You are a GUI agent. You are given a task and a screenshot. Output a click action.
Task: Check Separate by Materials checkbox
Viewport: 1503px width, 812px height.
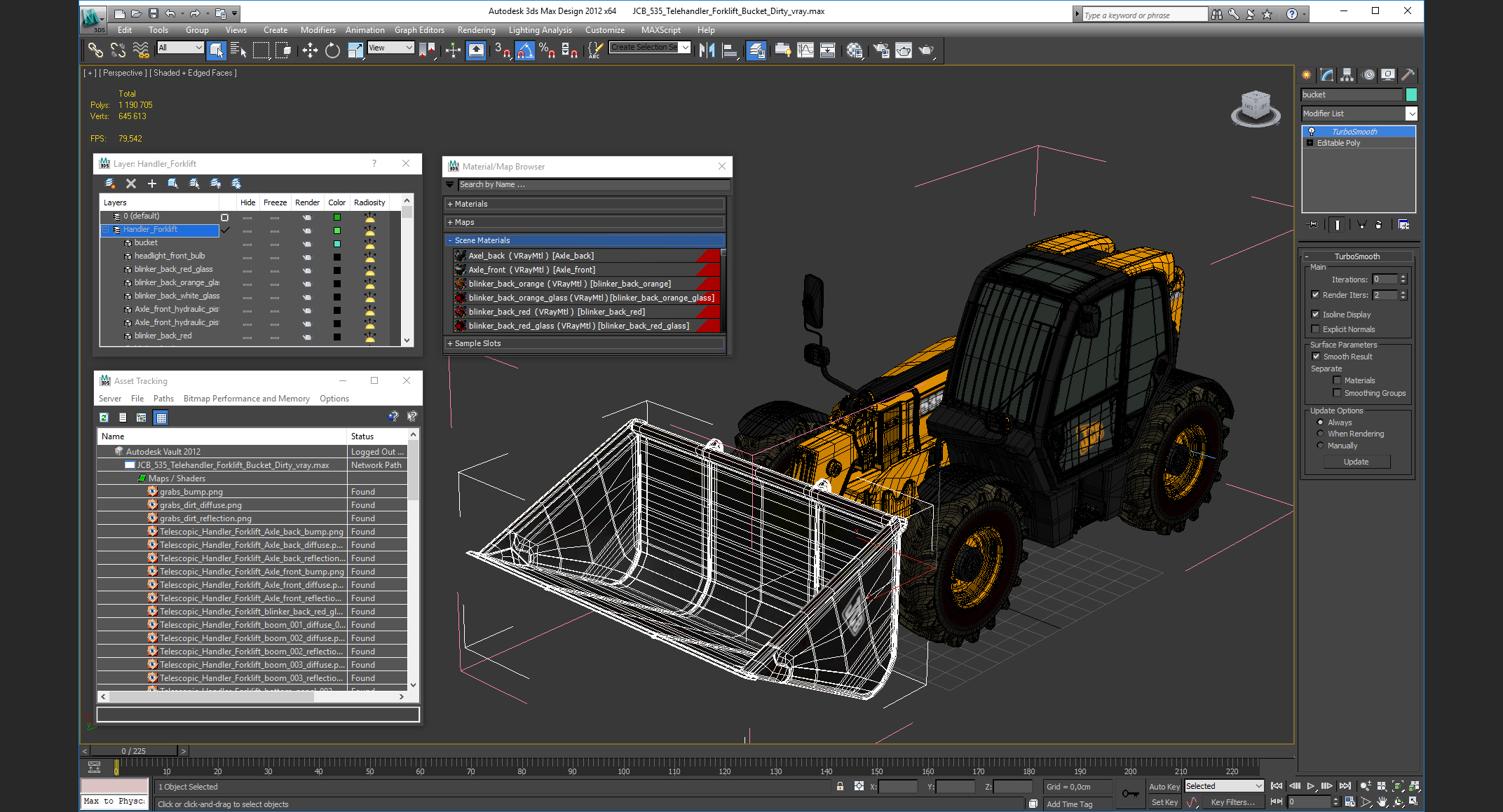click(1337, 380)
